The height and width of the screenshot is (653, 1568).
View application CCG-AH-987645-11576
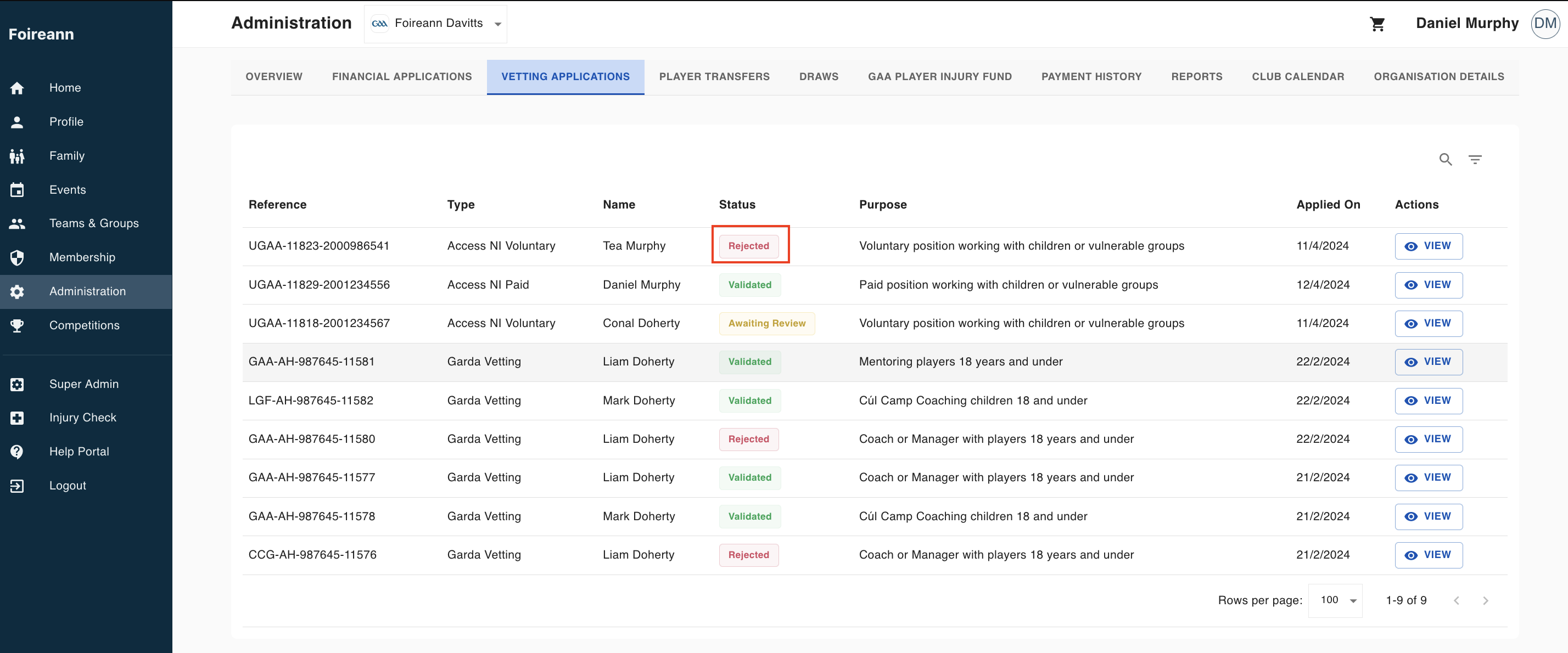tap(1428, 555)
